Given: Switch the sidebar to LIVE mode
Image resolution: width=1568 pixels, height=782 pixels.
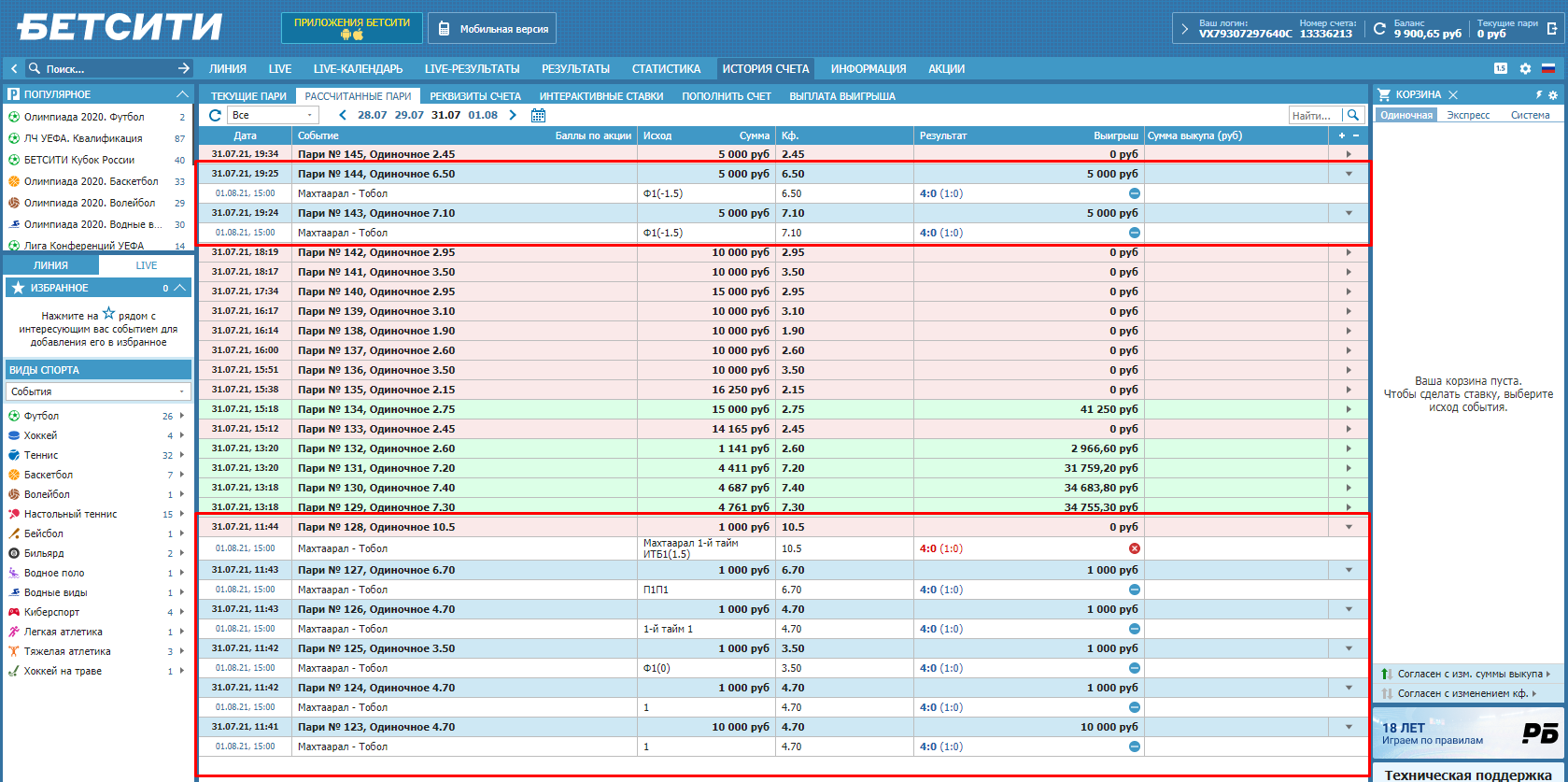Looking at the screenshot, I should pyautogui.click(x=147, y=266).
